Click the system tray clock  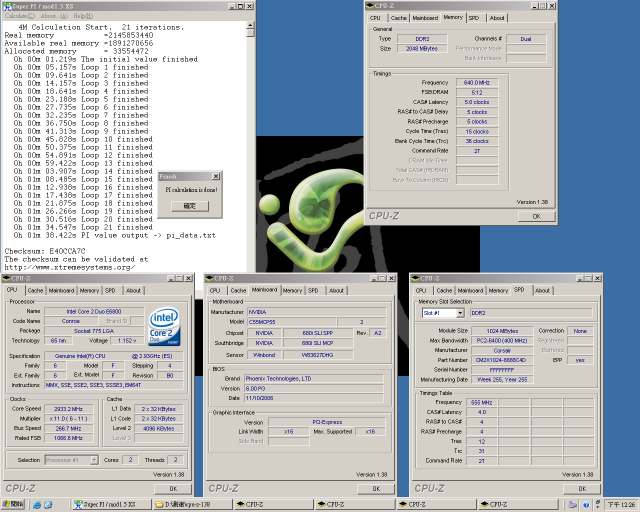point(621,505)
